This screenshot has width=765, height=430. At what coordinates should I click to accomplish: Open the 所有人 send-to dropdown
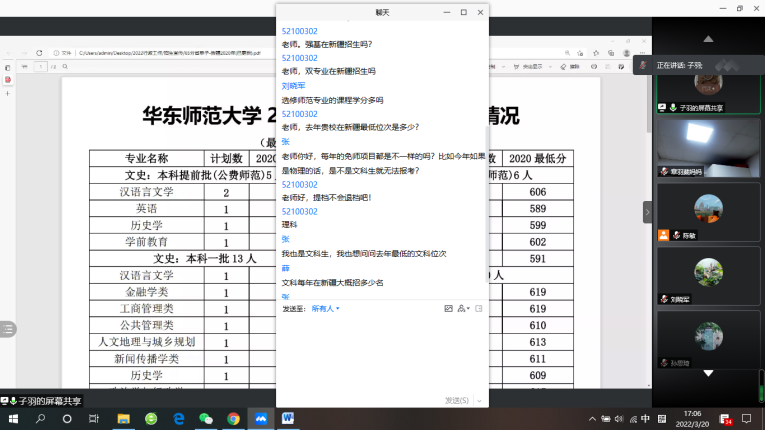325,308
